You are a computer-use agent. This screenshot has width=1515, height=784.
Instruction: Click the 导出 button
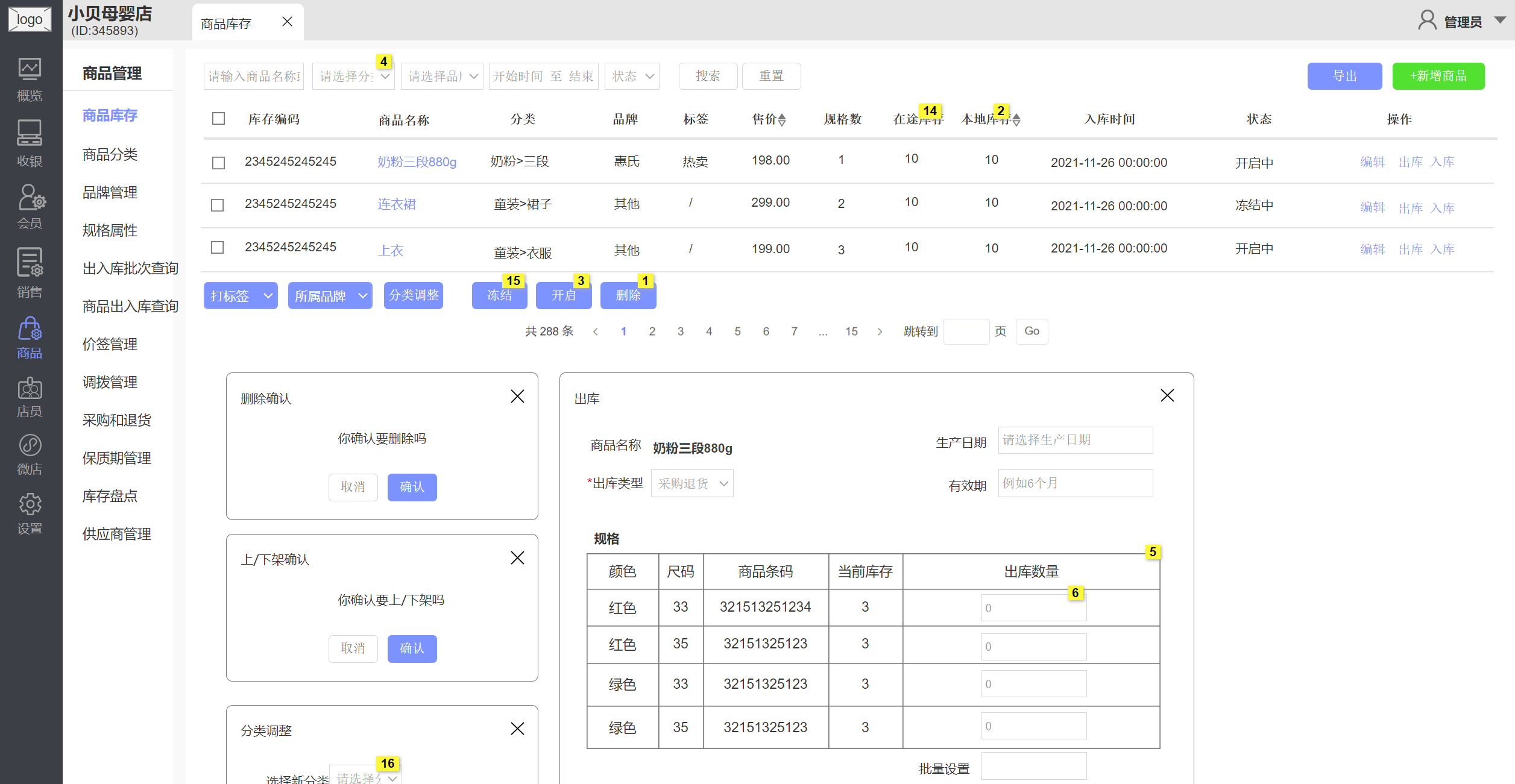tap(1344, 76)
